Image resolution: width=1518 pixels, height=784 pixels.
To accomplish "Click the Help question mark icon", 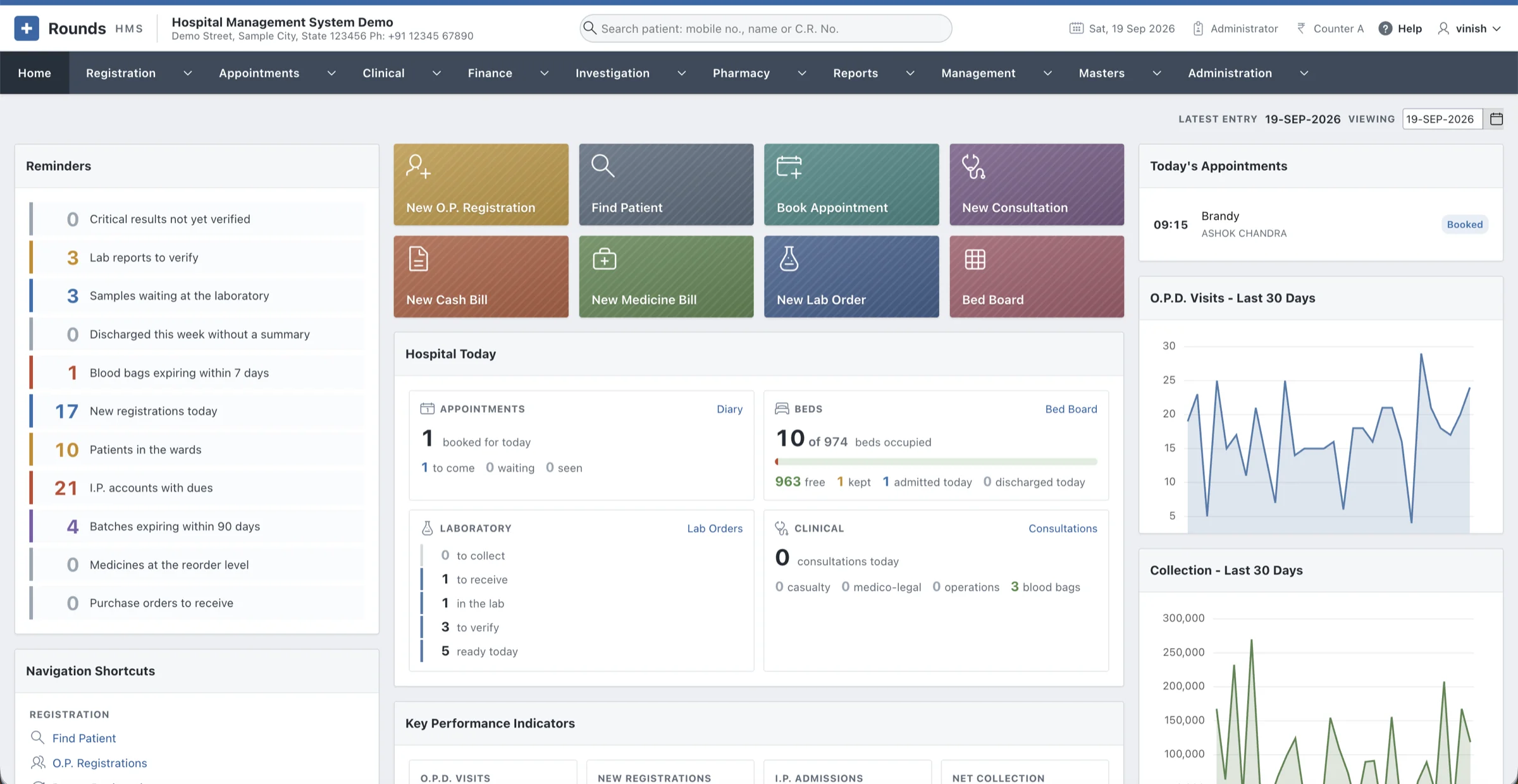I will click(x=1385, y=28).
